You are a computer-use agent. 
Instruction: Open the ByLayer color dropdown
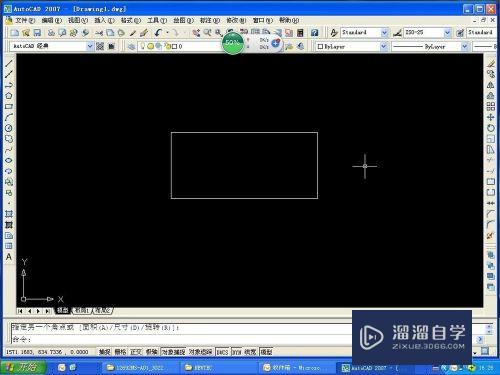point(384,46)
